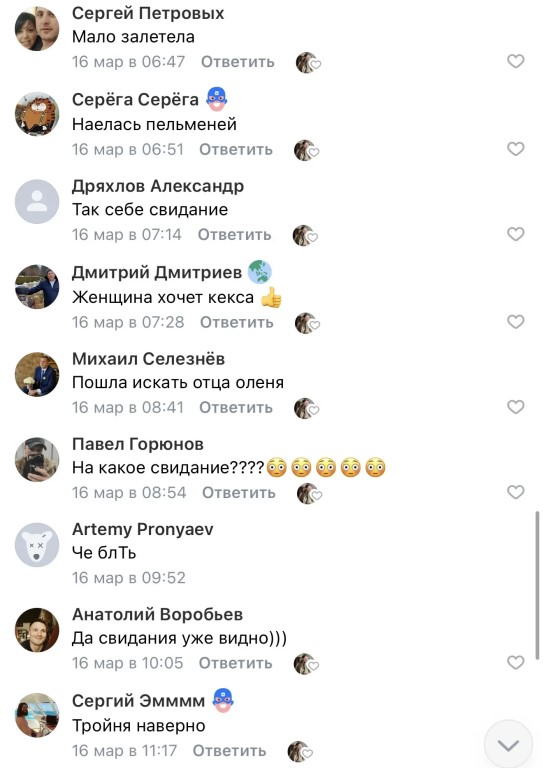Open Artemy Pronyaev's profile link
The image size is (543, 768).
[x=142, y=529]
